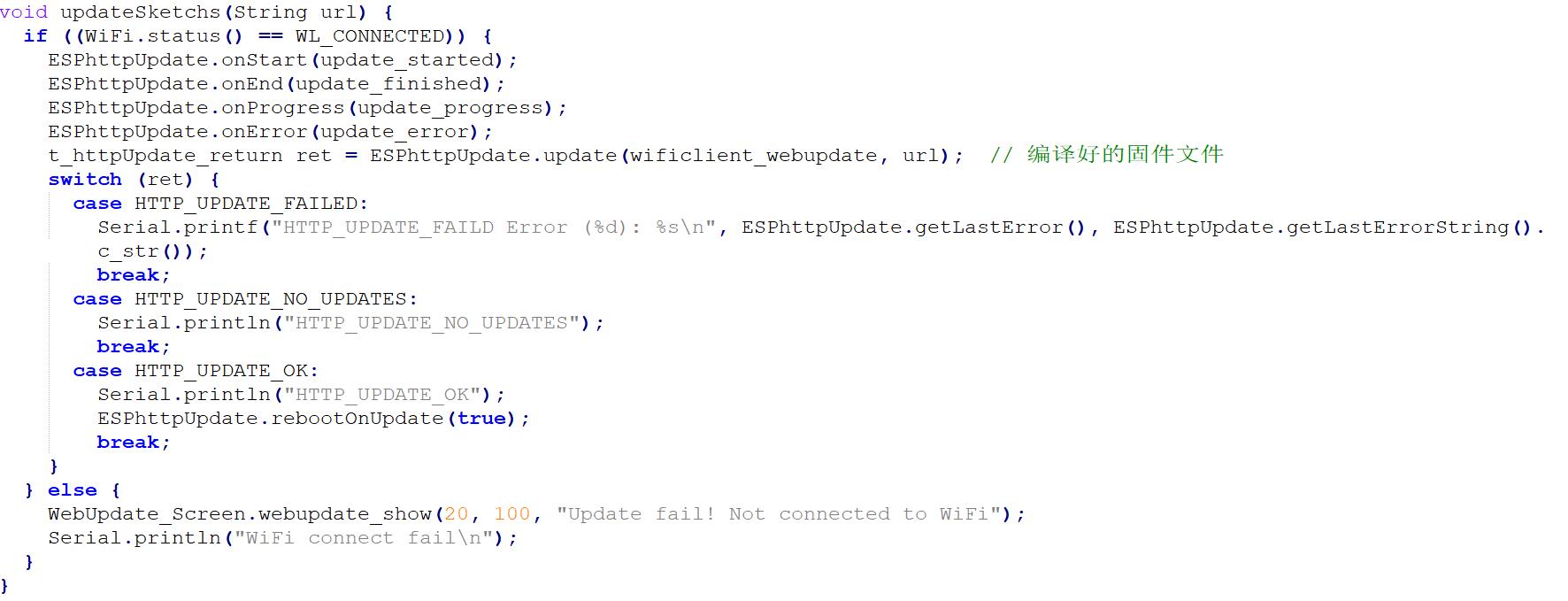1568x601 pixels.
Task: Click the else keyword
Action: coord(73,490)
